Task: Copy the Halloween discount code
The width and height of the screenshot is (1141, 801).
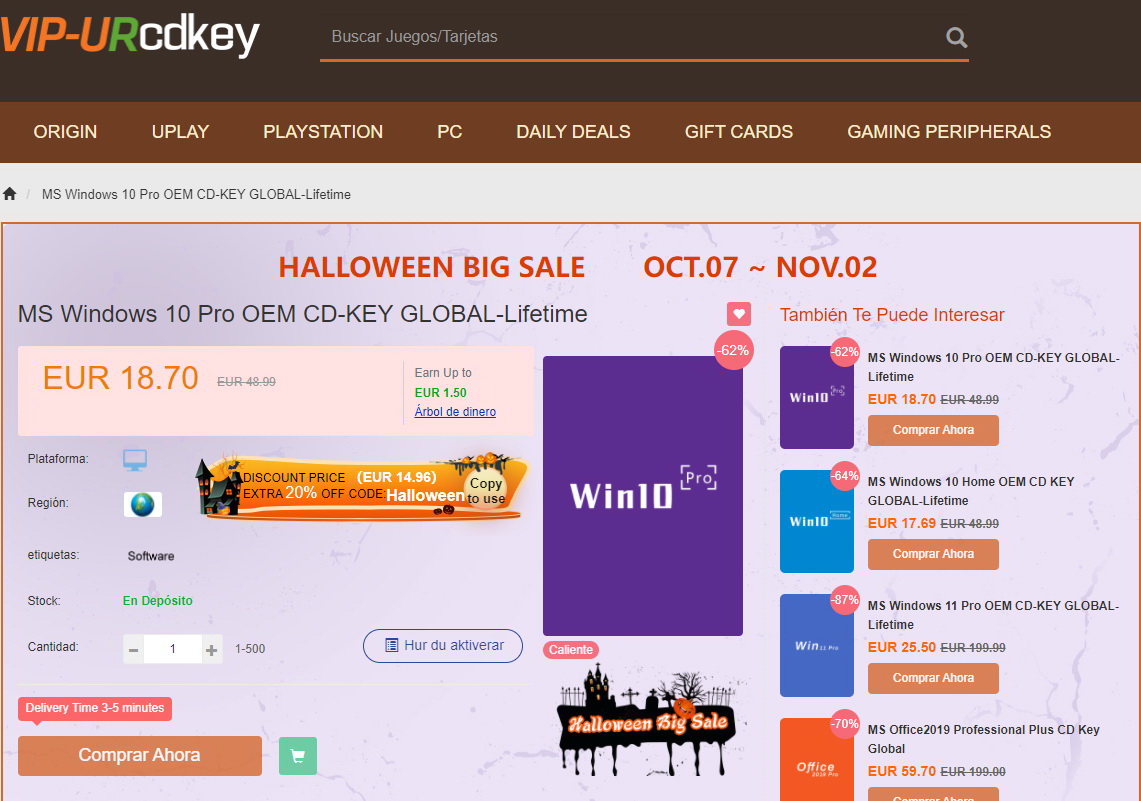Action: pyautogui.click(x=485, y=490)
